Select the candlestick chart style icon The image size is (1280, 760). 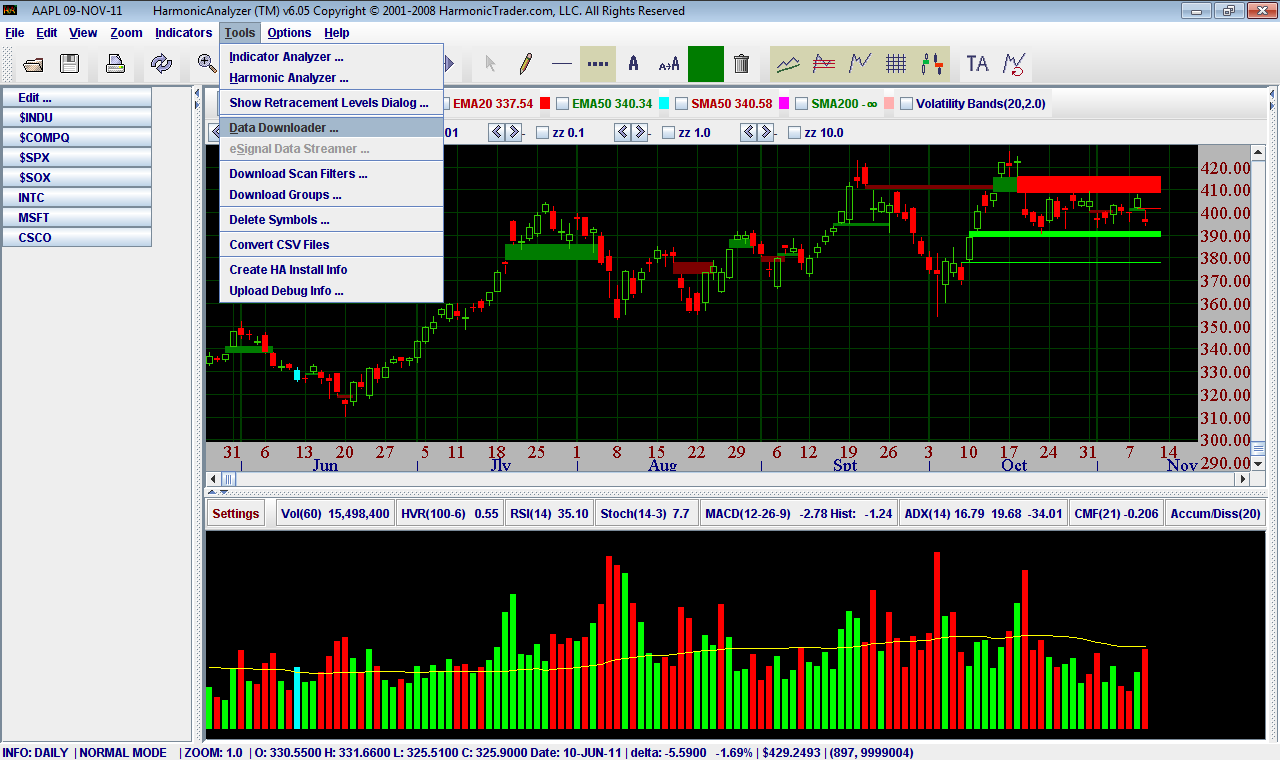pyautogui.click(x=932, y=64)
